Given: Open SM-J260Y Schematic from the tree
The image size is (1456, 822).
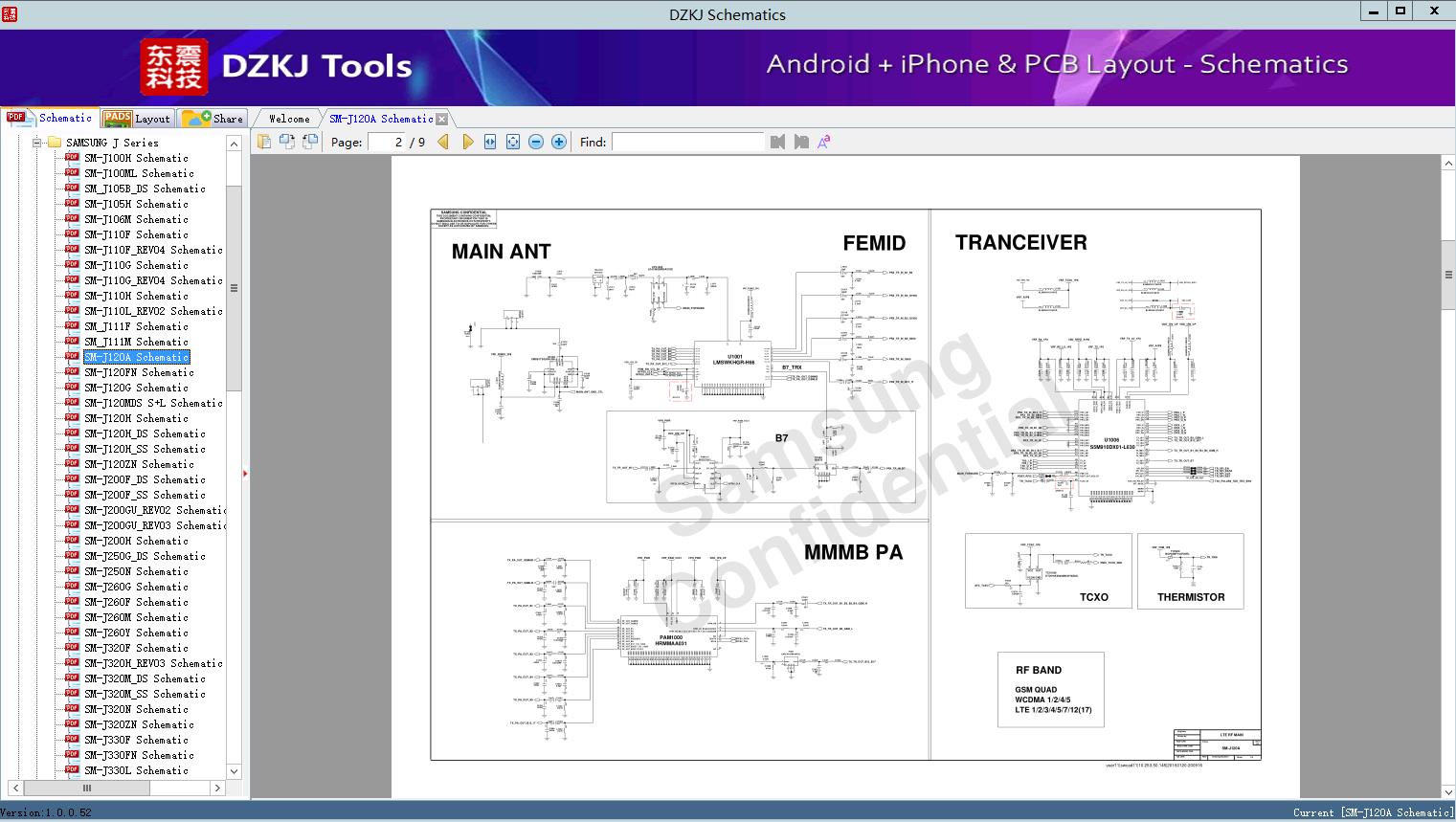Looking at the screenshot, I should (136, 633).
